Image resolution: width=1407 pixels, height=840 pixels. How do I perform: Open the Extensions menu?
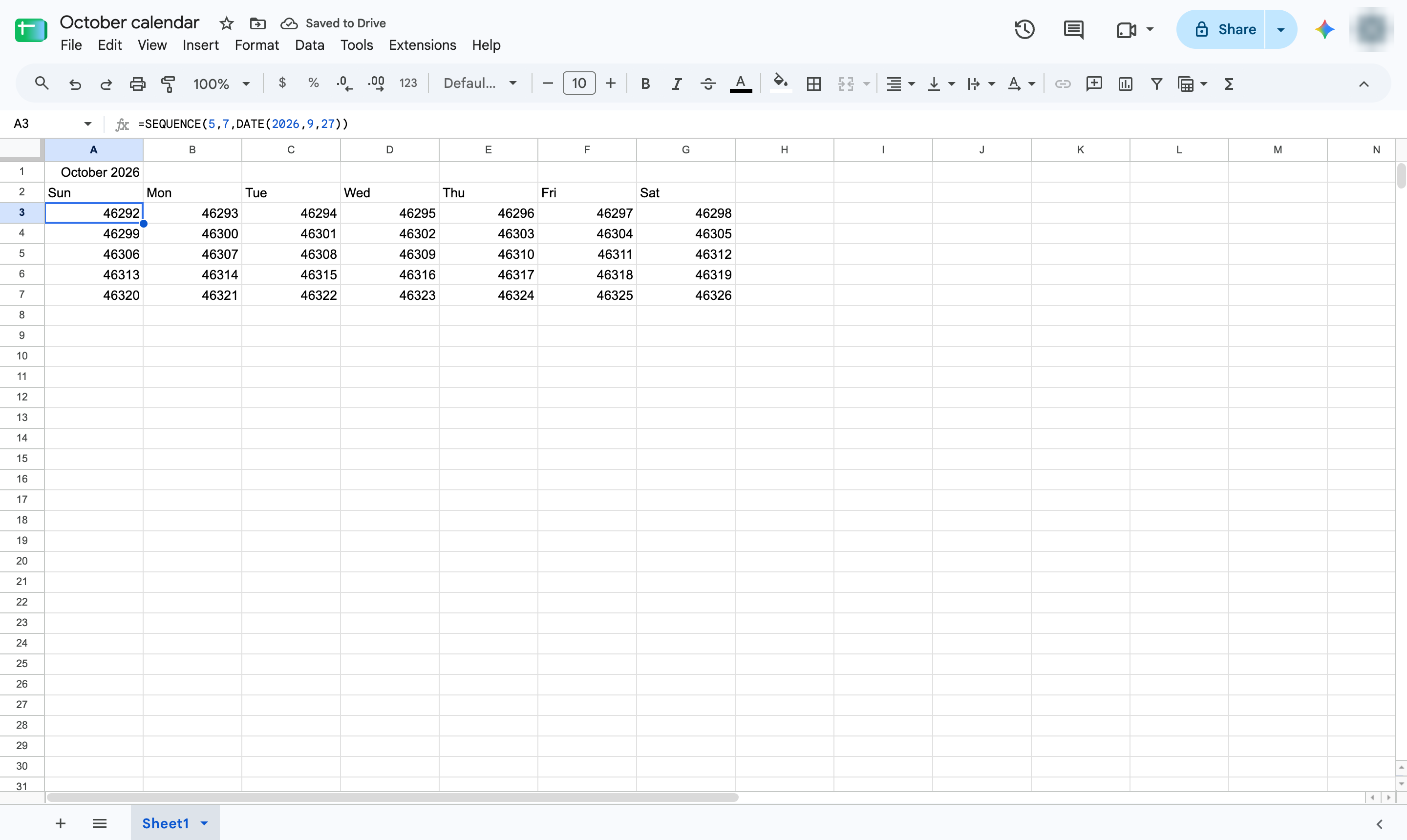click(423, 45)
